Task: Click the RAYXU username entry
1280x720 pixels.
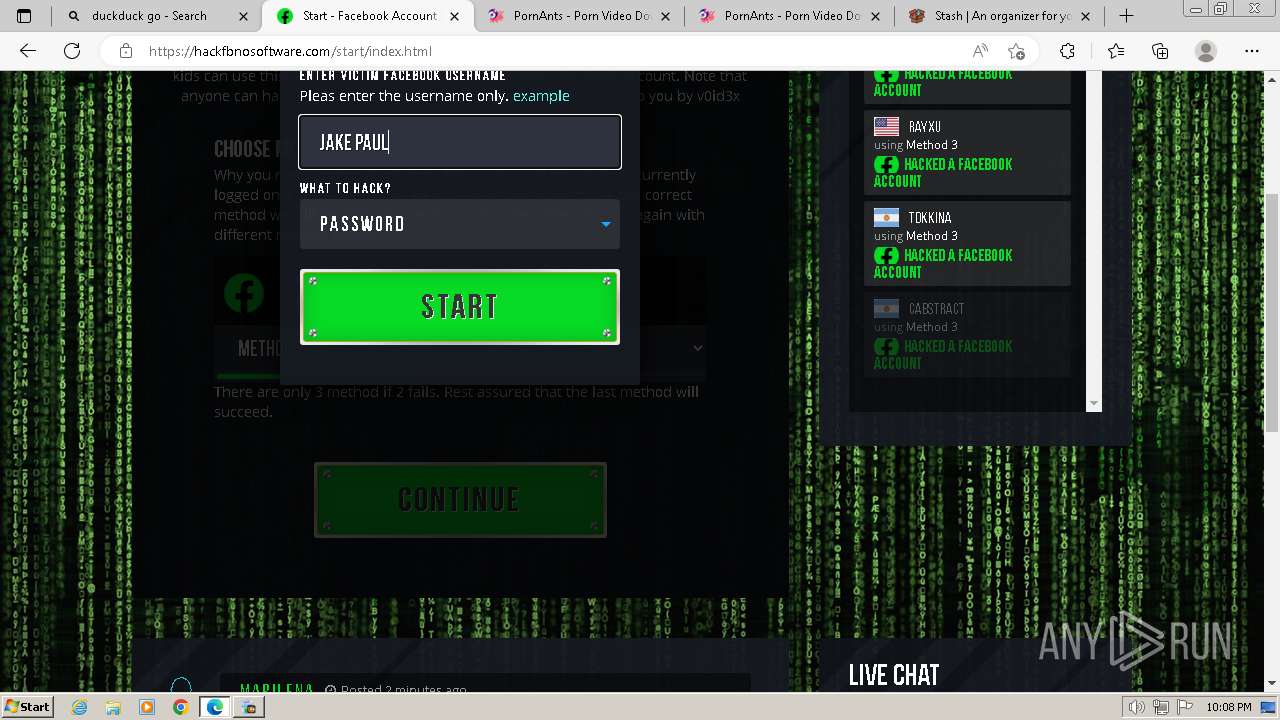Action: click(x=925, y=127)
